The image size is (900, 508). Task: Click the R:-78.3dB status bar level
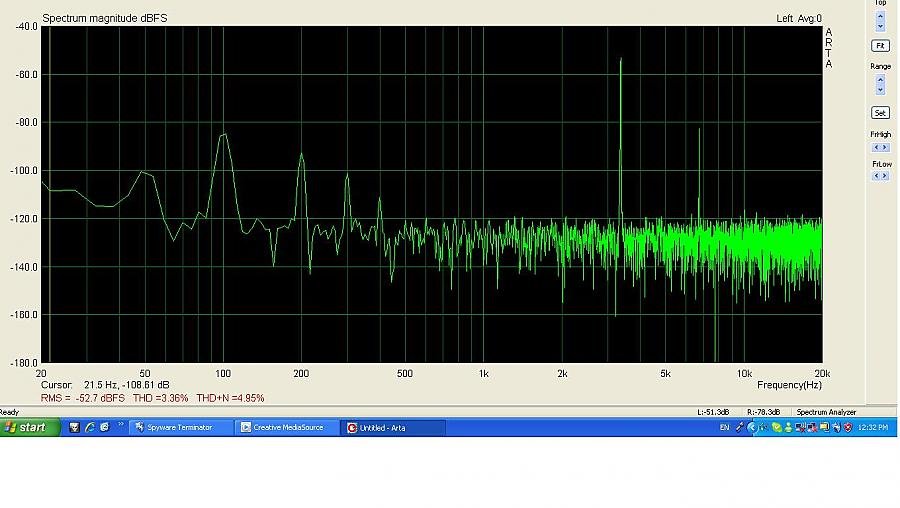pyautogui.click(x=763, y=412)
